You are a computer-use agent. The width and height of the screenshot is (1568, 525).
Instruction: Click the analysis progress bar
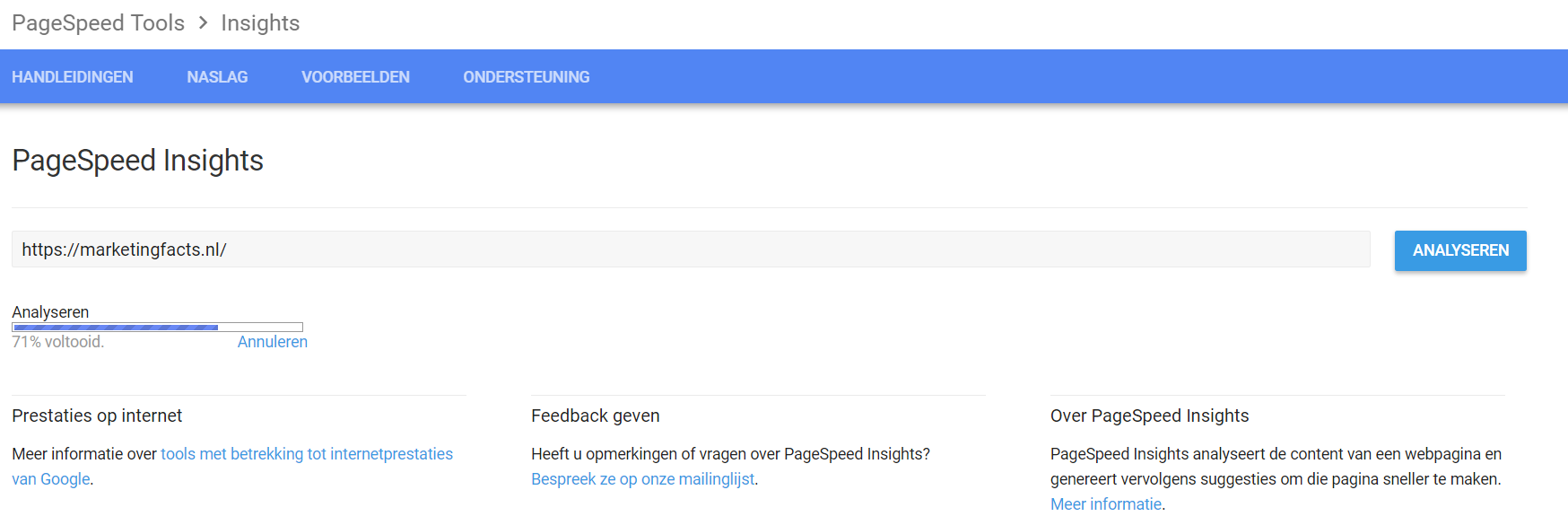point(157,328)
